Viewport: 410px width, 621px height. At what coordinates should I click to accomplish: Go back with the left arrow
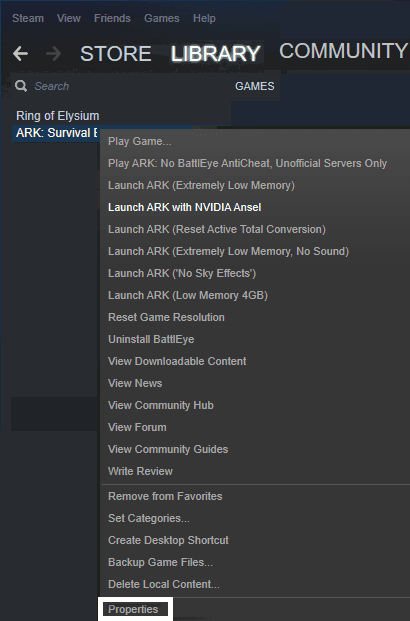[20, 53]
